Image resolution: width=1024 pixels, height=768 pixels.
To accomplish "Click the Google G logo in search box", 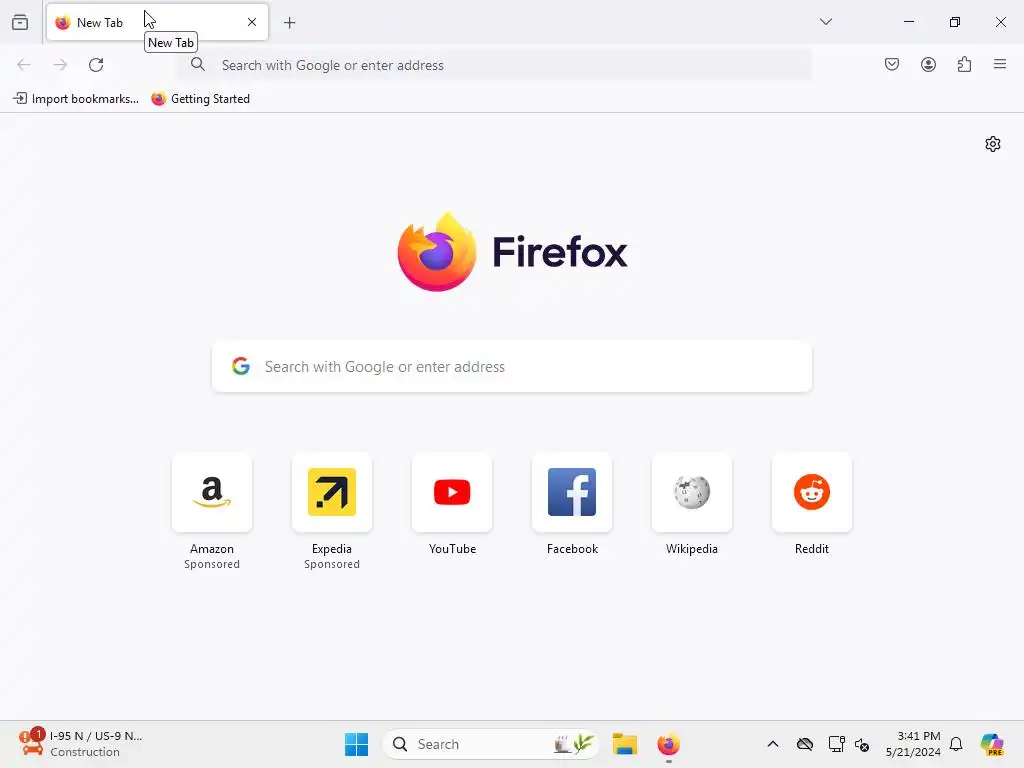I will 241,366.
